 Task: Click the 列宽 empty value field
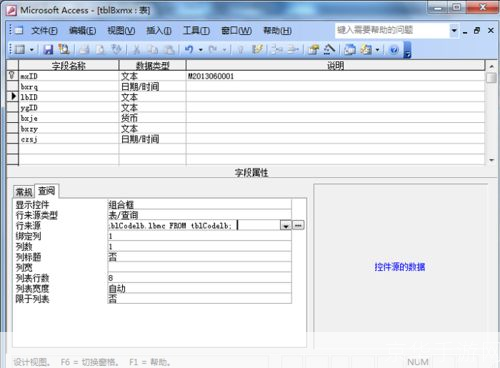pos(199,267)
